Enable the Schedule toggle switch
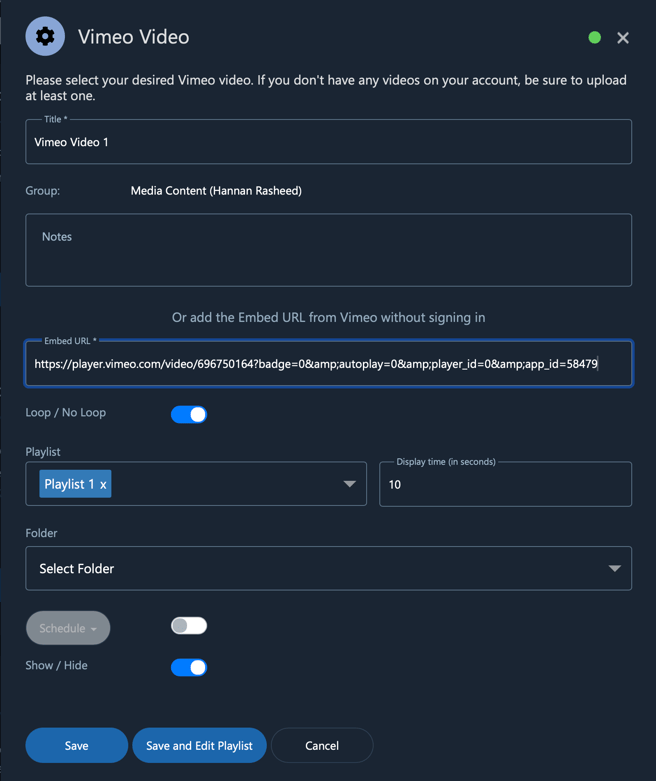Viewport: 656px width, 781px height. tap(189, 626)
